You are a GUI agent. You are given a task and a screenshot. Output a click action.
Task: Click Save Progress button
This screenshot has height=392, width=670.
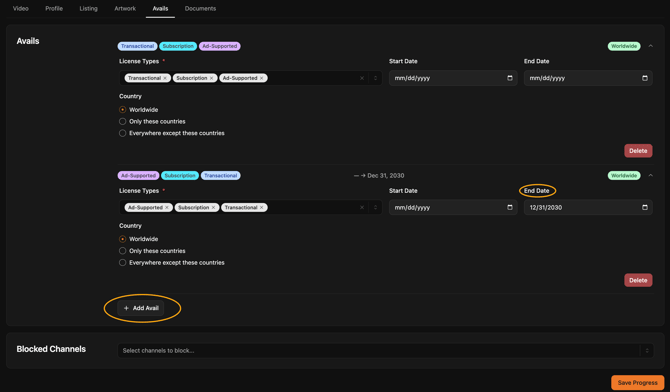(x=637, y=383)
